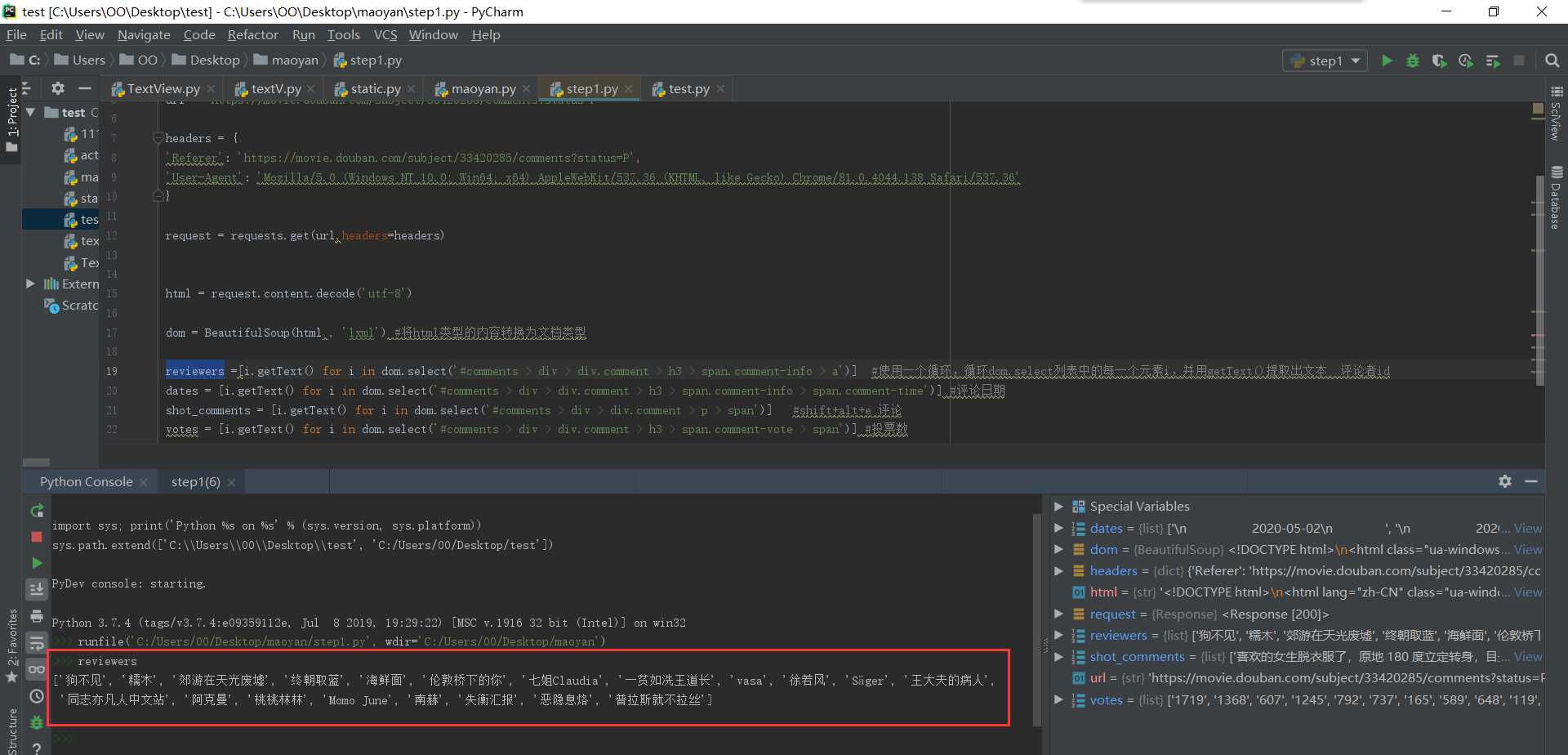This screenshot has height=755, width=1568.
Task: Toggle the Structure tool window
Action: click(11, 732)
